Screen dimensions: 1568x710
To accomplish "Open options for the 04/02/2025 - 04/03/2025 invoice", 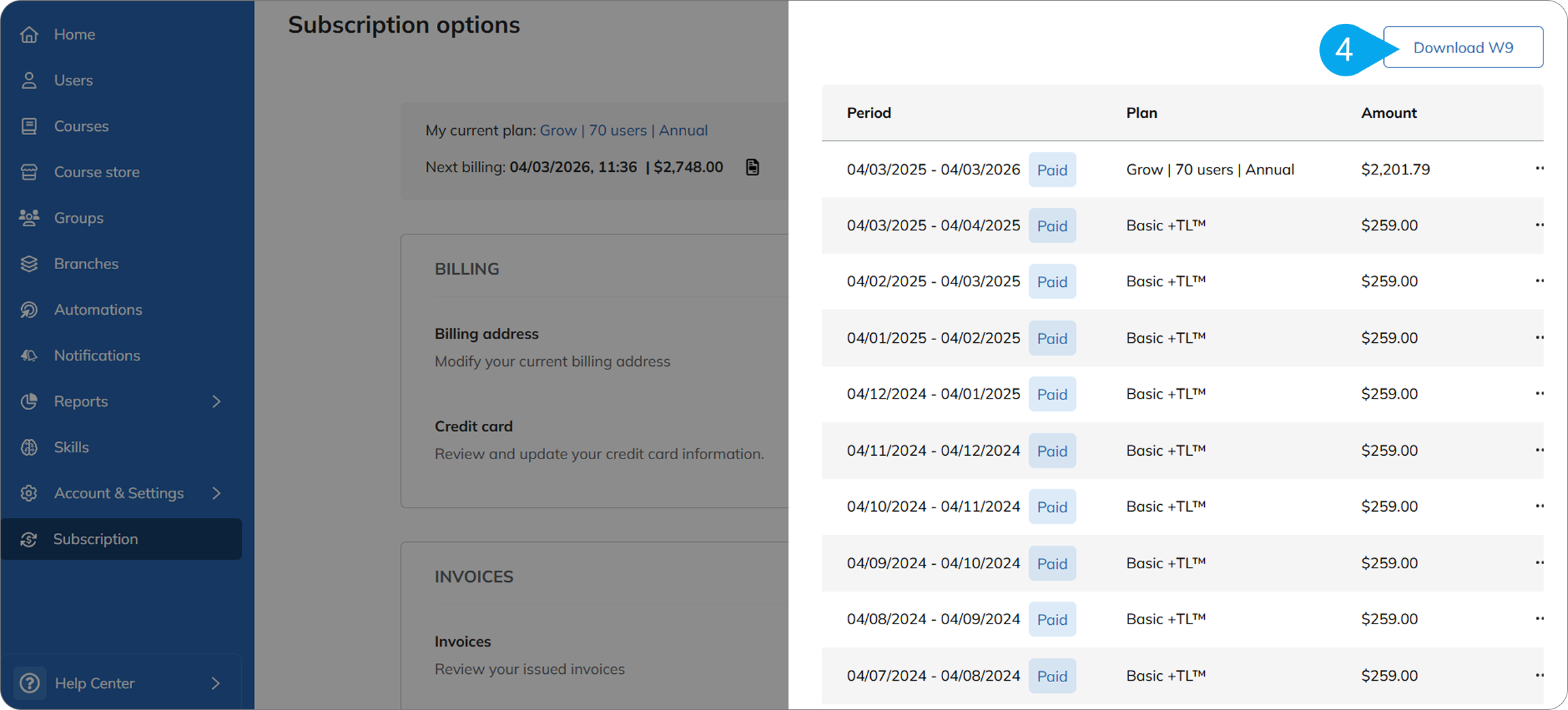I will [x=1539, y=281].
